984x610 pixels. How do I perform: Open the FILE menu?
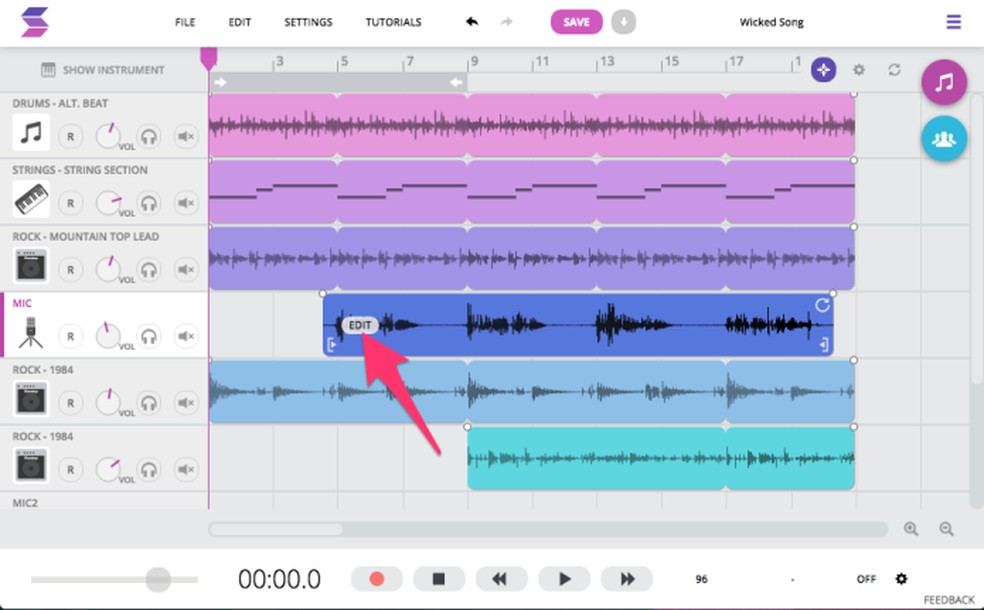coord(184,21)
